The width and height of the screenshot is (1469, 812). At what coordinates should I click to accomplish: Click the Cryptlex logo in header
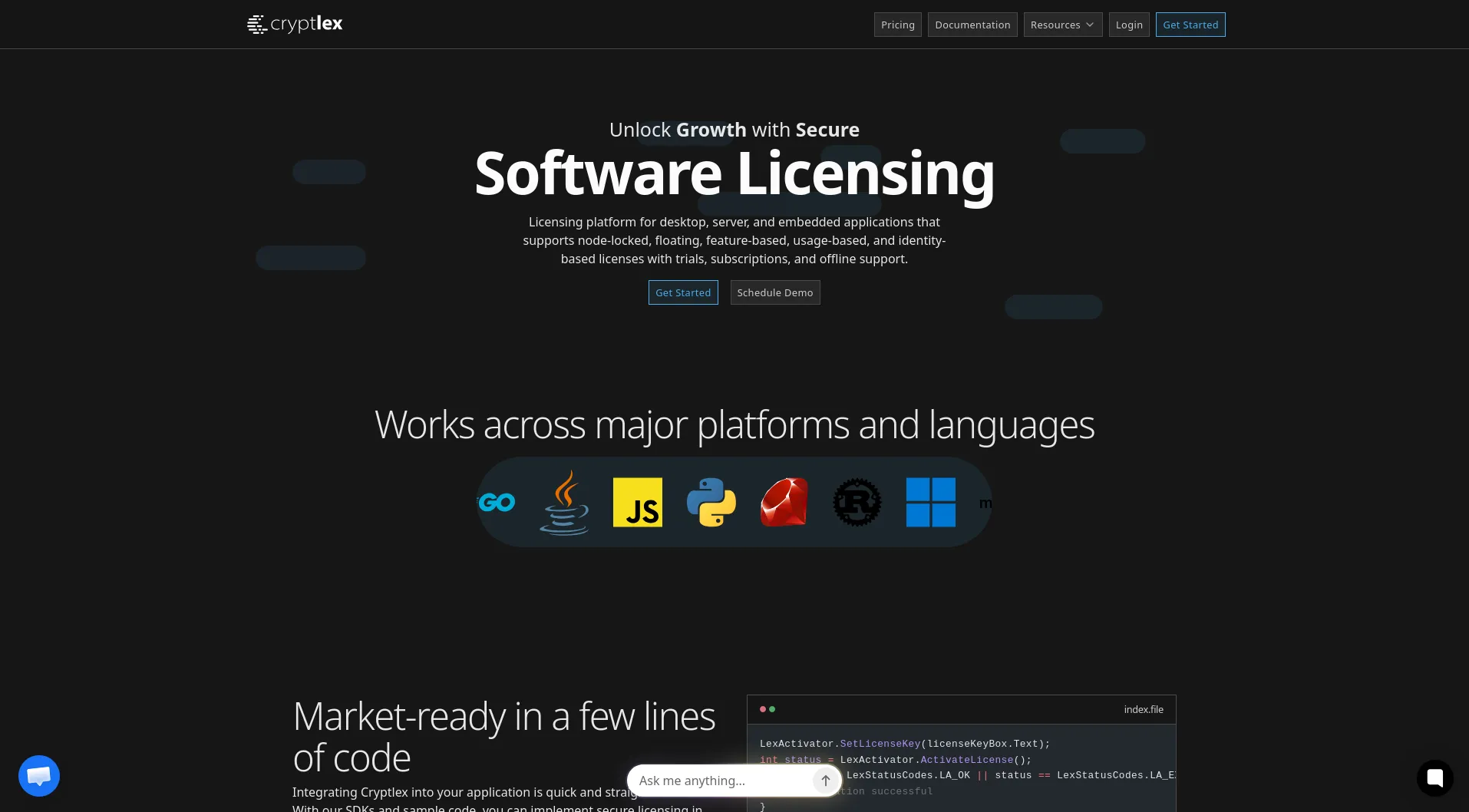[295, 25]
